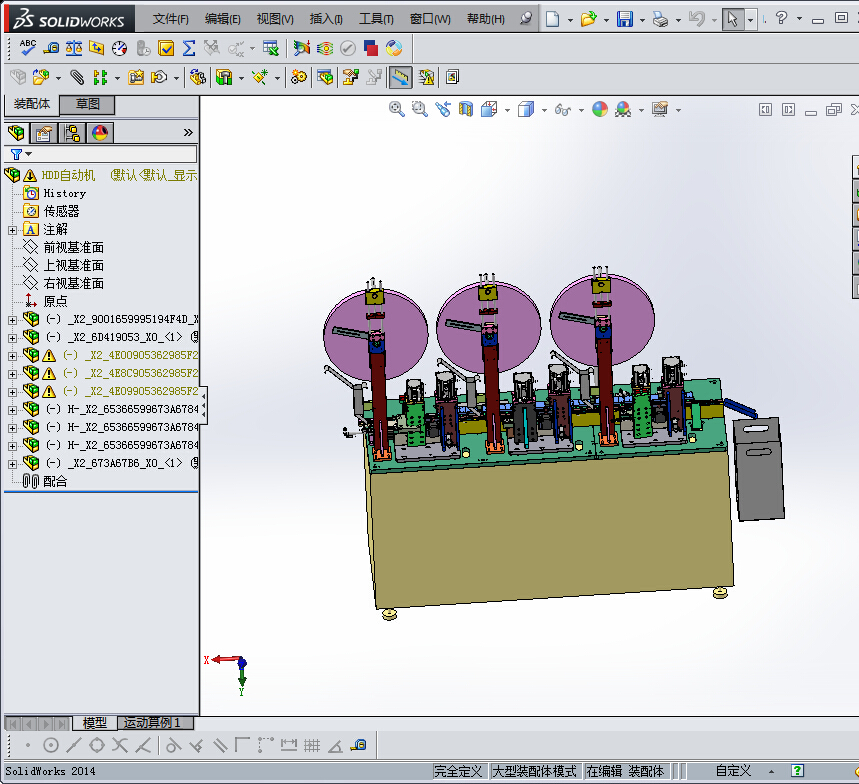
Task: Click the 自定义 status bar button
Action: pyautogui.click(x=733, y=771)
